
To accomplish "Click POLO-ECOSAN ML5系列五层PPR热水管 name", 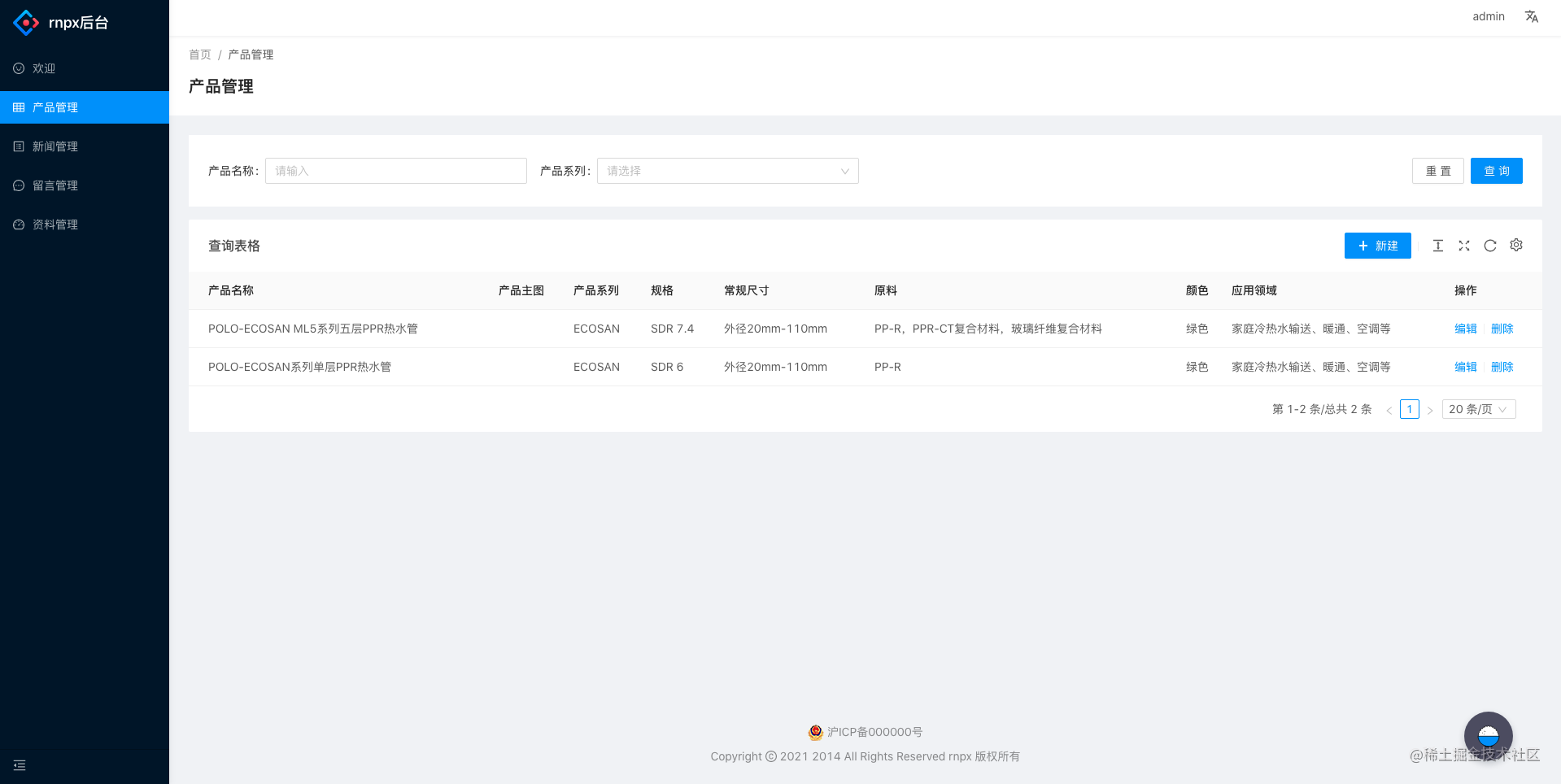I will tap(313, 329).
